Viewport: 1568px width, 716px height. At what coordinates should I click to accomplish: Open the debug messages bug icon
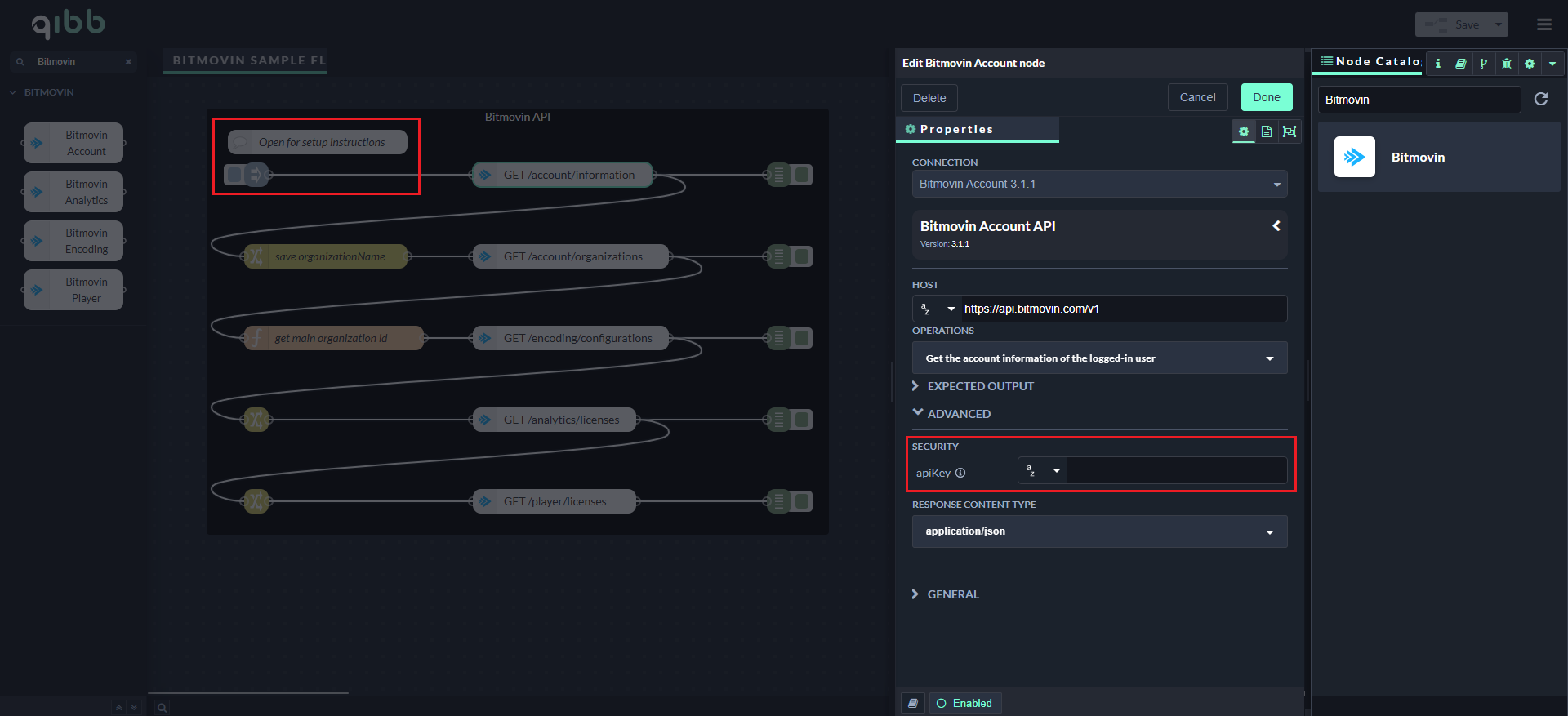1507,63
